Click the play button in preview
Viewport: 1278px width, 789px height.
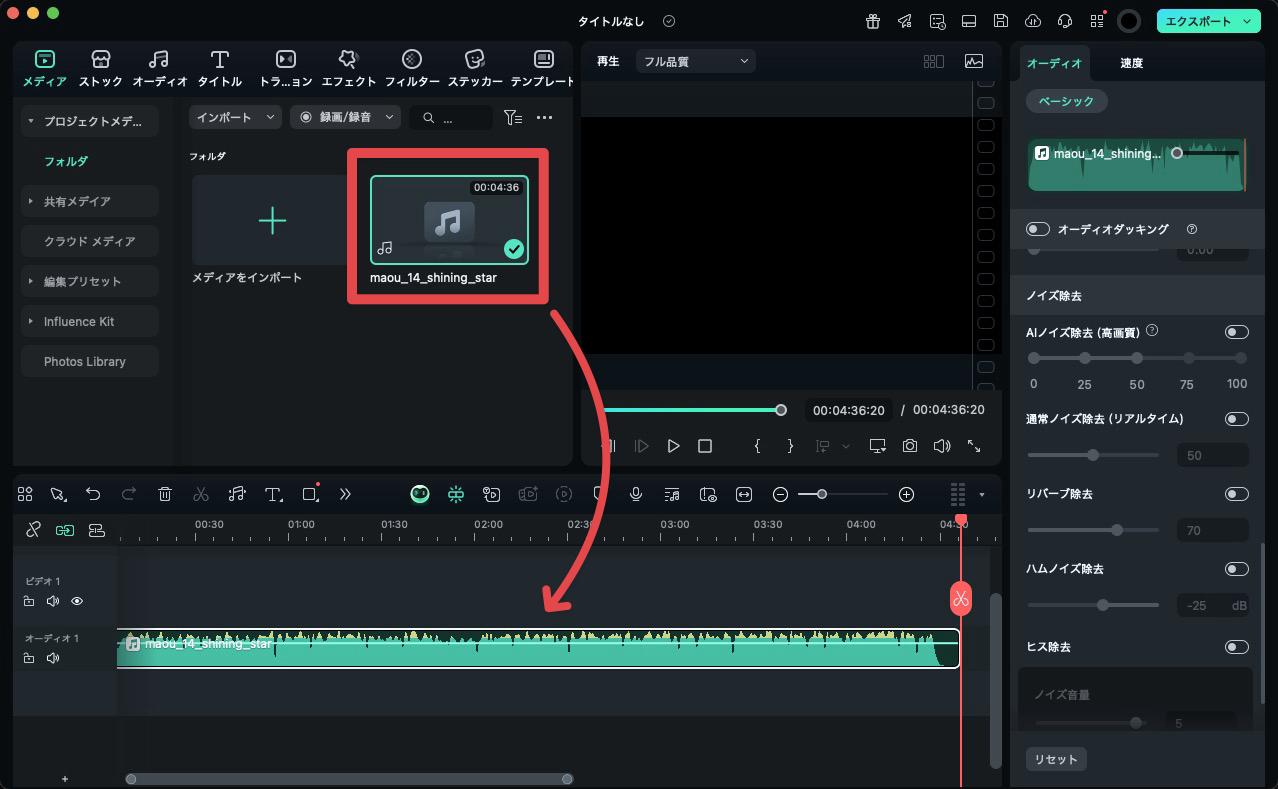(x=673, y=446)
